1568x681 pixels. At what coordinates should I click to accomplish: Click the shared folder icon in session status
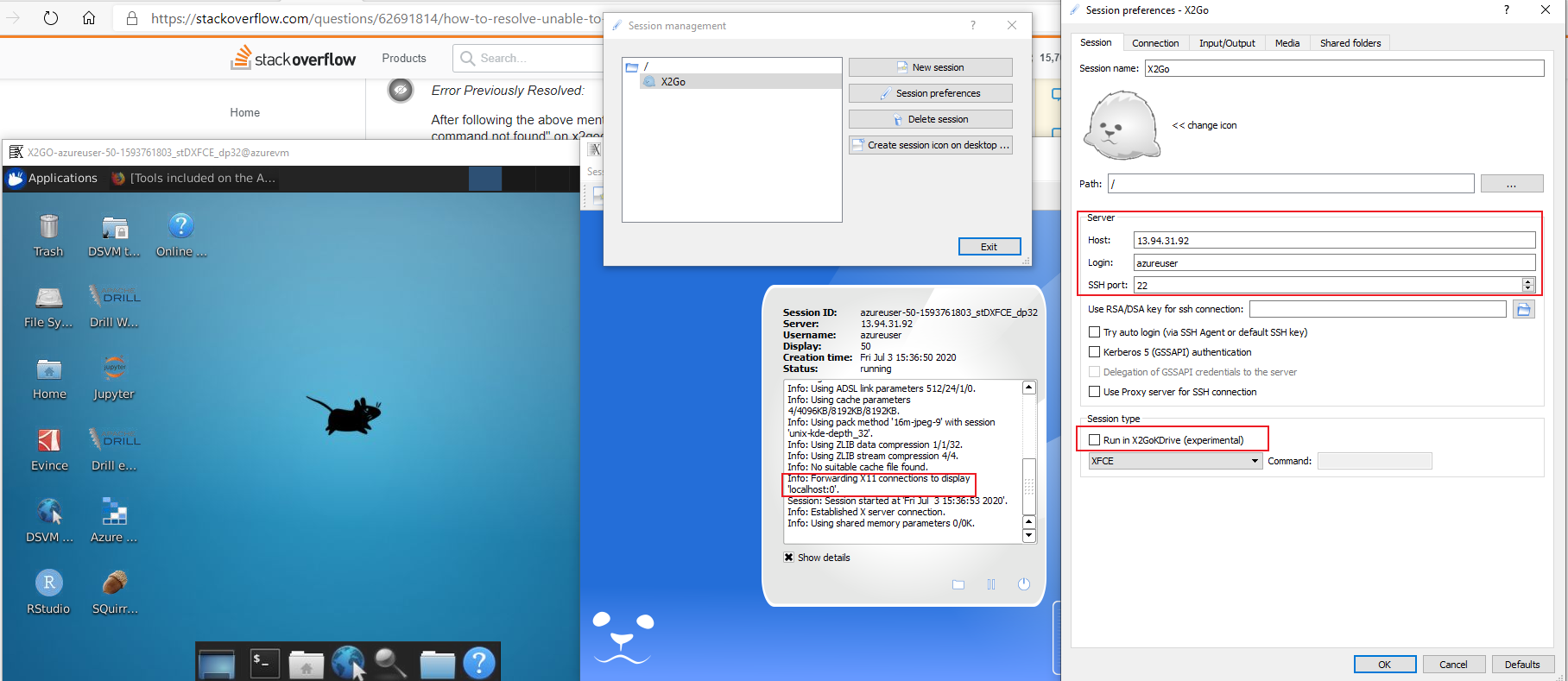tap(958, 584)
